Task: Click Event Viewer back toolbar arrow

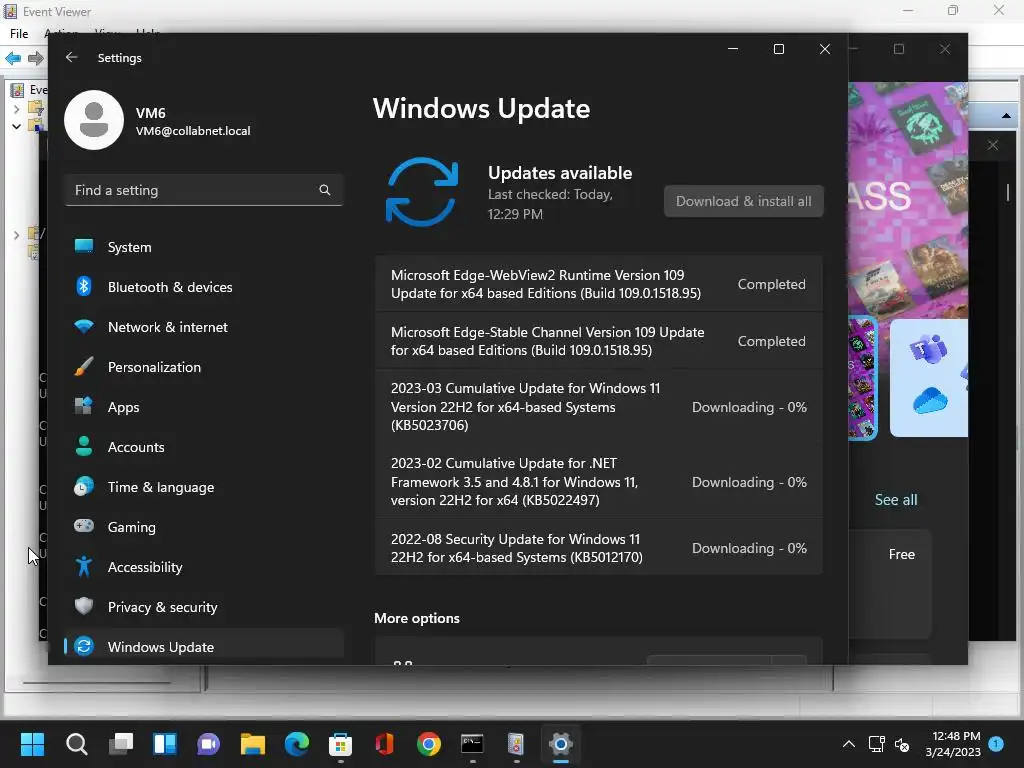Action: [x=13, y=58]
